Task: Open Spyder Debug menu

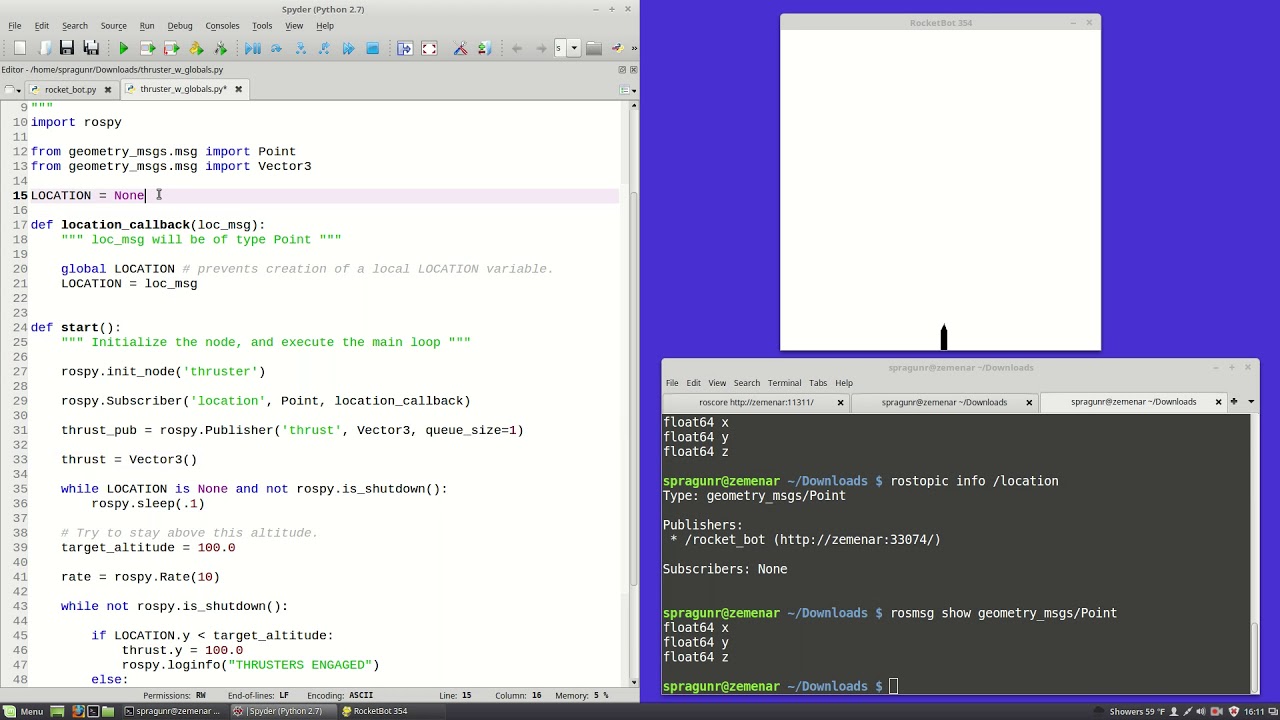Action: [x=180, y=25]
